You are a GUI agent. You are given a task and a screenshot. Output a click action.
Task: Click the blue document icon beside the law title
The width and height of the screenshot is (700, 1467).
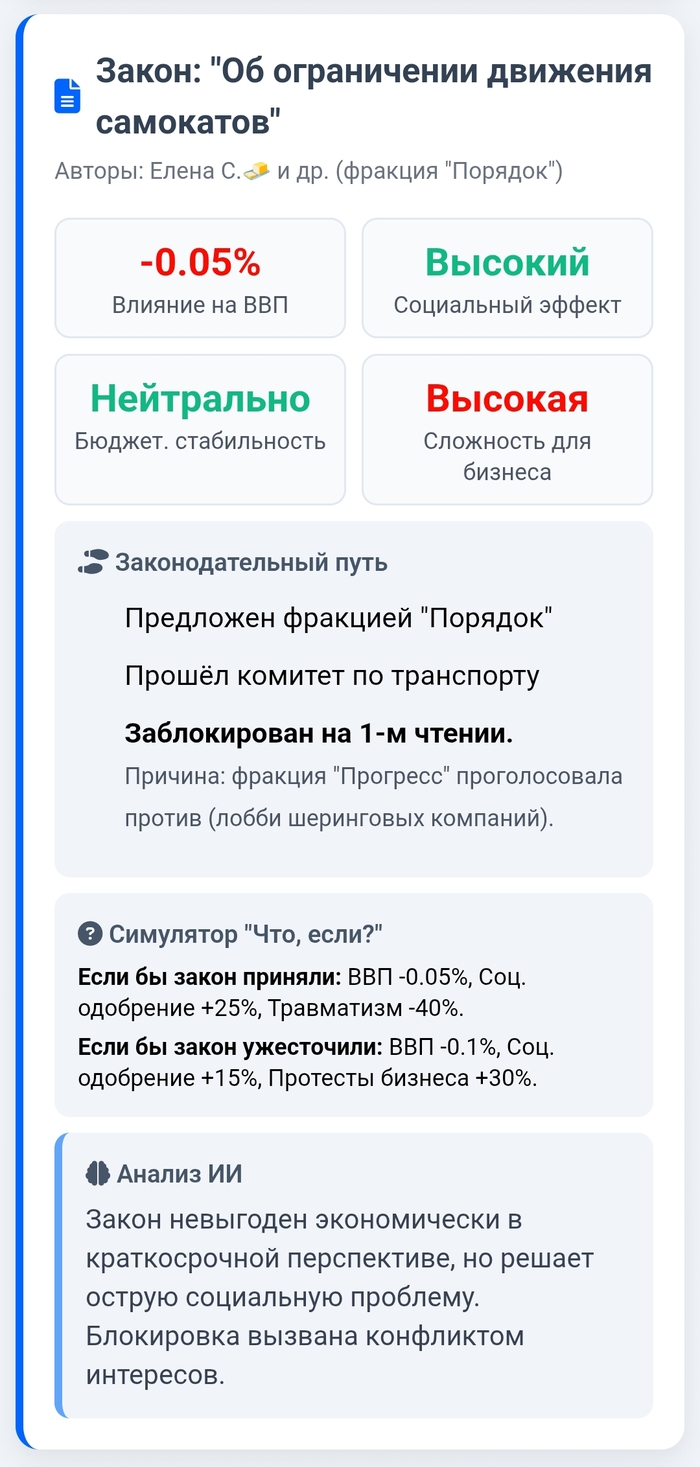coord(67,98)
